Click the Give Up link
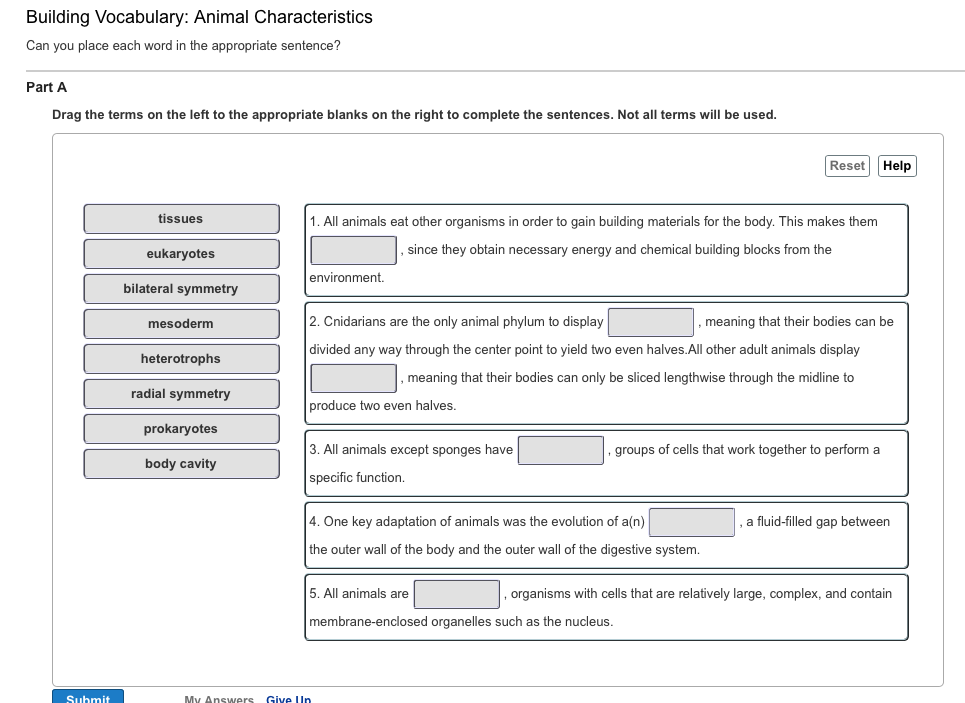 288,699
